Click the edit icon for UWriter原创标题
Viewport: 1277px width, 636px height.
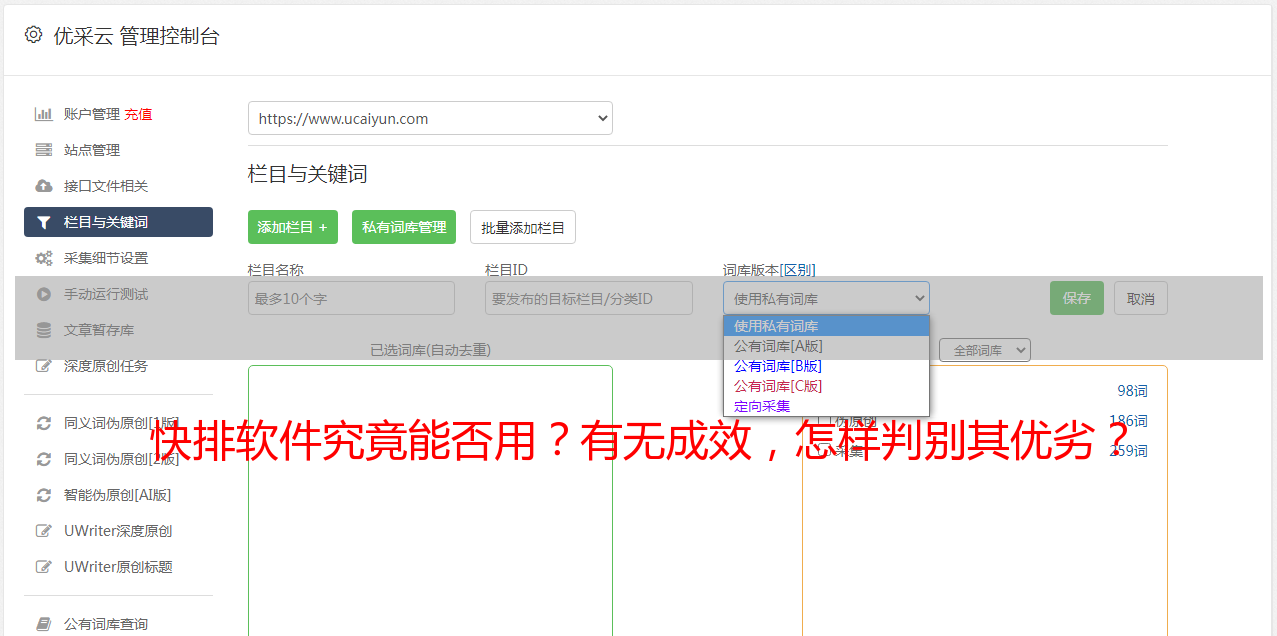pyautogui.click(x=44, y=567)
